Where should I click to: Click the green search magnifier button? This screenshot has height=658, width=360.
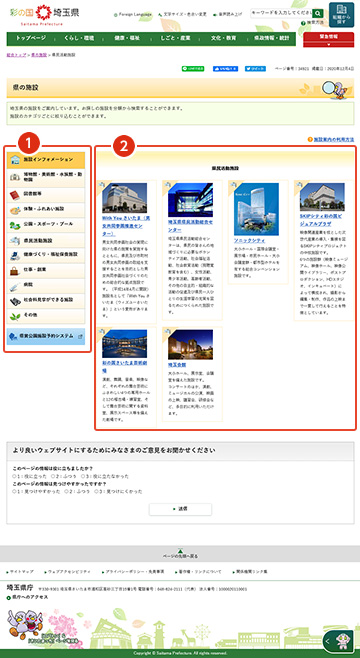coord(318,13)
